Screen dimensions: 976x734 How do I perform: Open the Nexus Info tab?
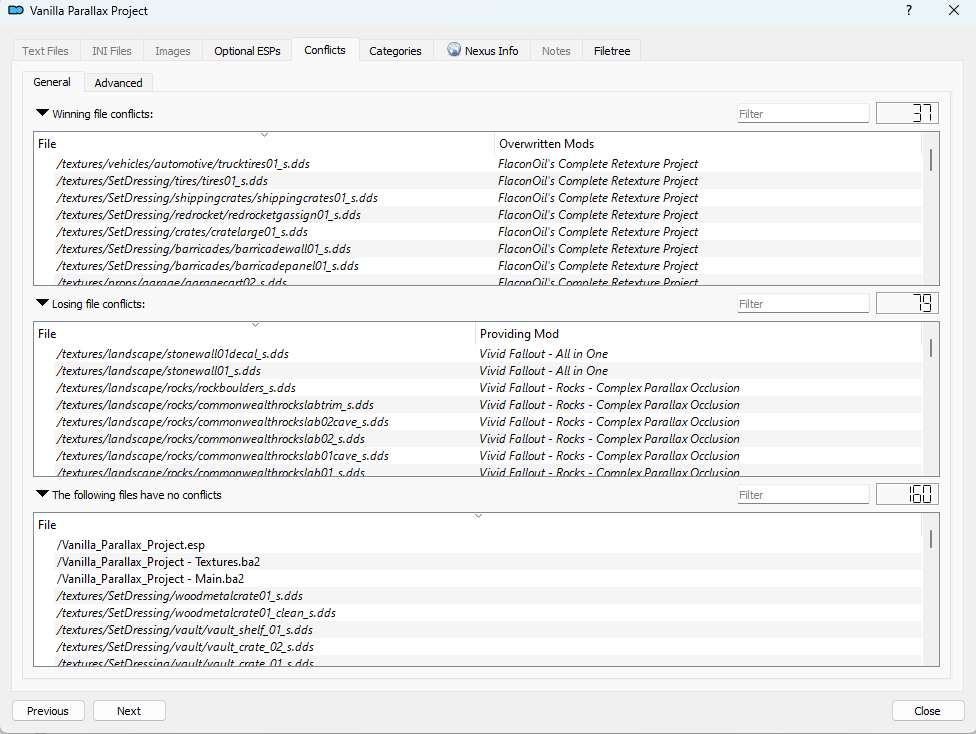pyautogui.click(x=482, y=51)
